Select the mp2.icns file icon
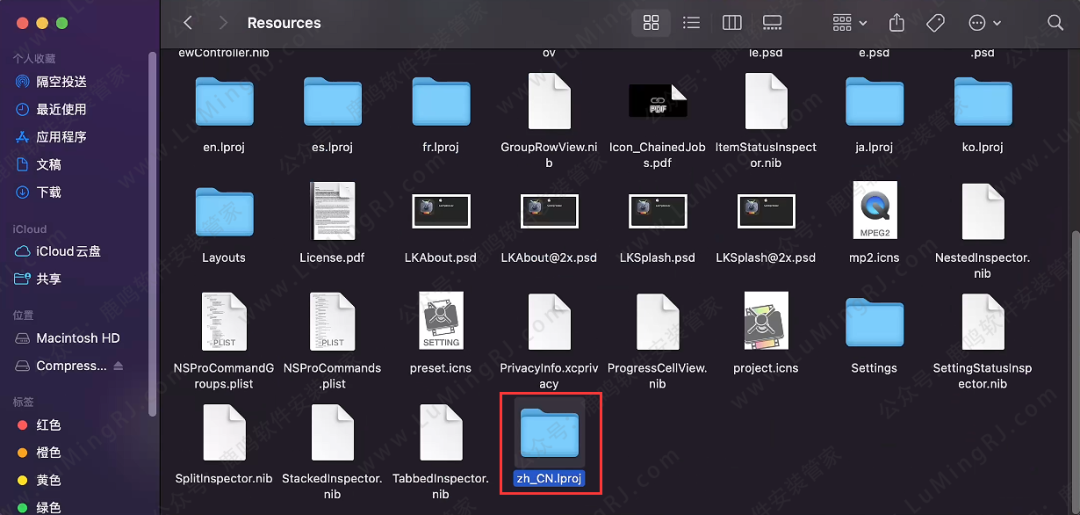Viewport: 1080px width, 515px height. pyautogui.click(x=874, y=211)
